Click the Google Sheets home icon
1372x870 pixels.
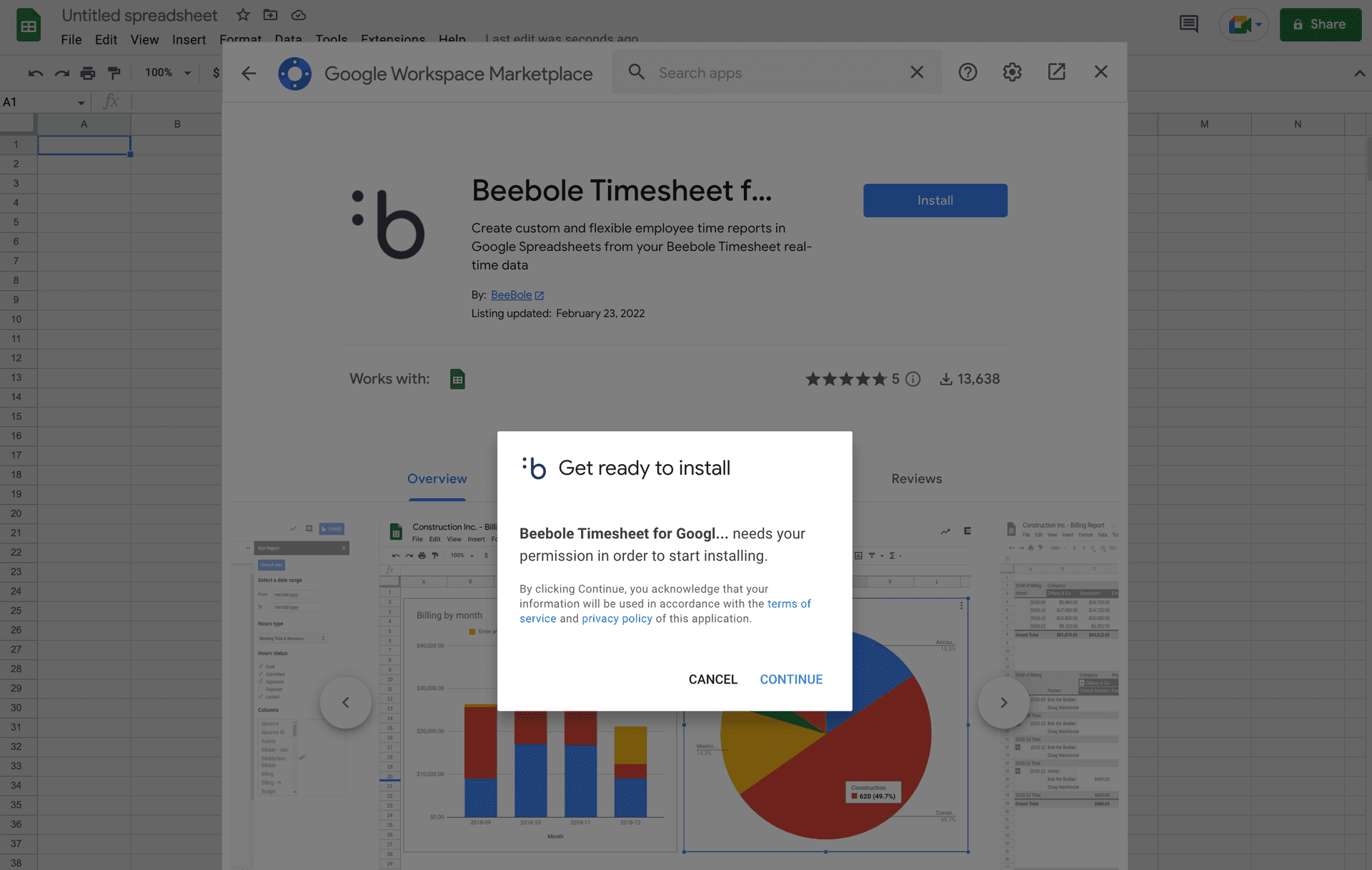pos(27,24)
